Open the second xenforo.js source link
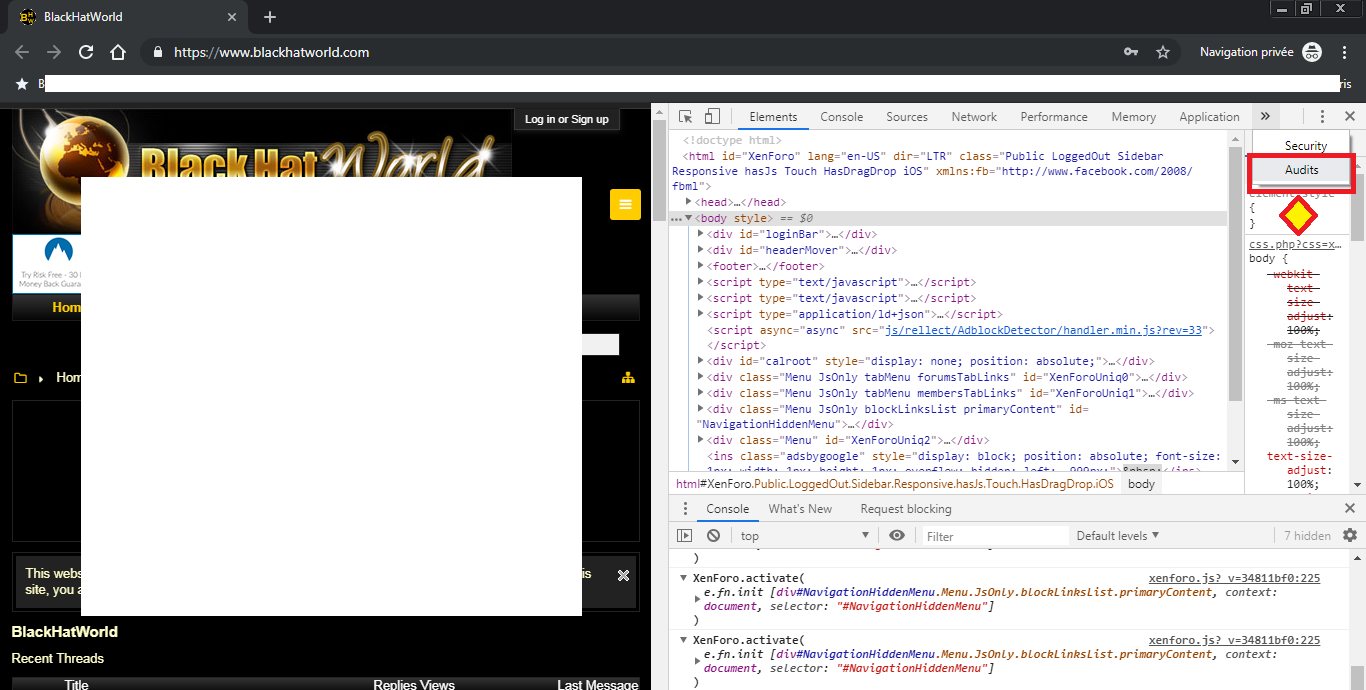The image size is (1366, 690). [x=1234, y=640]
